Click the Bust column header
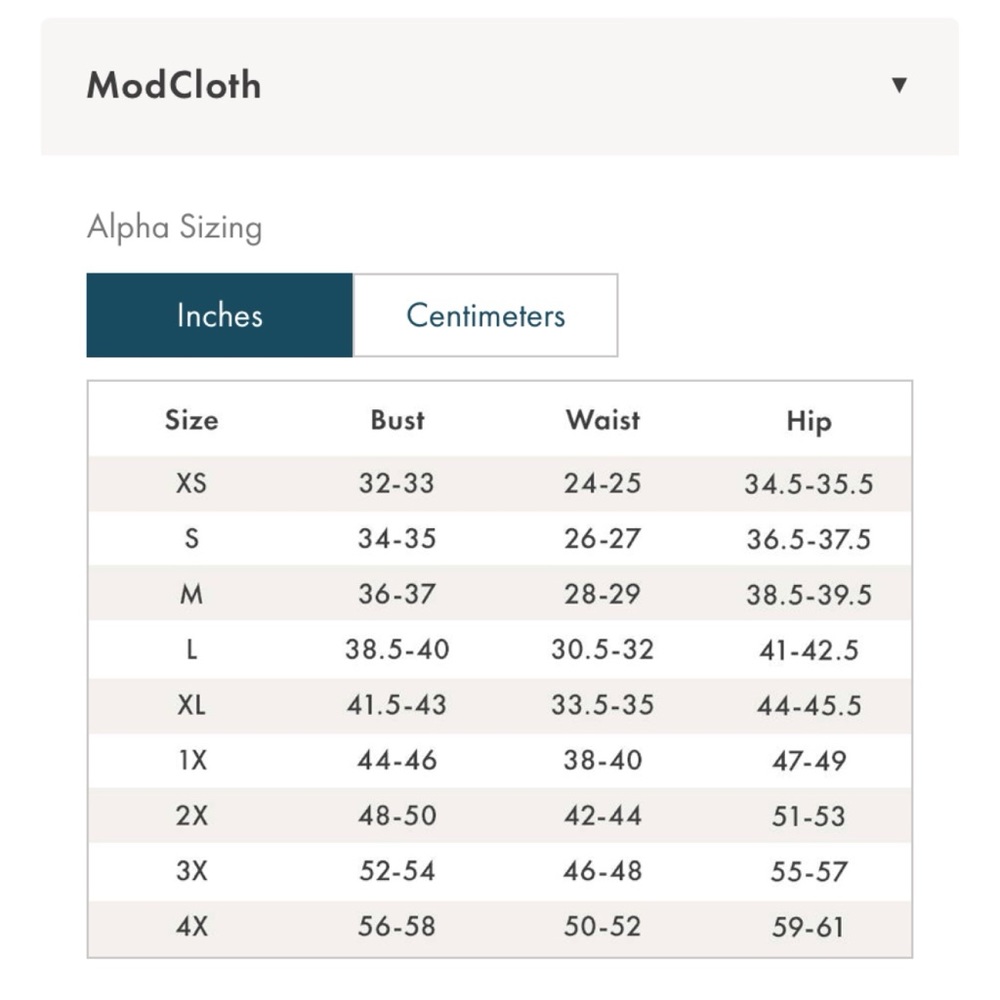 click(397, 420)
